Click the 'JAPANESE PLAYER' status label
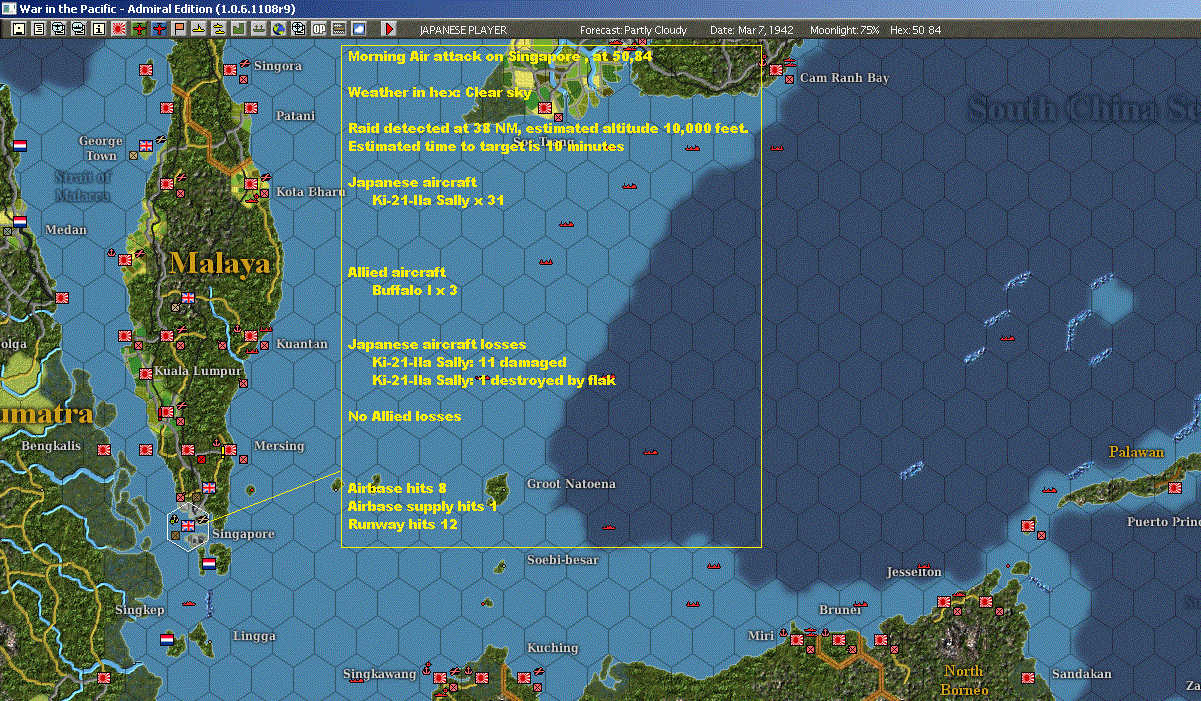The width and height of the screenshot is (1201, 701). click(462, 30)
